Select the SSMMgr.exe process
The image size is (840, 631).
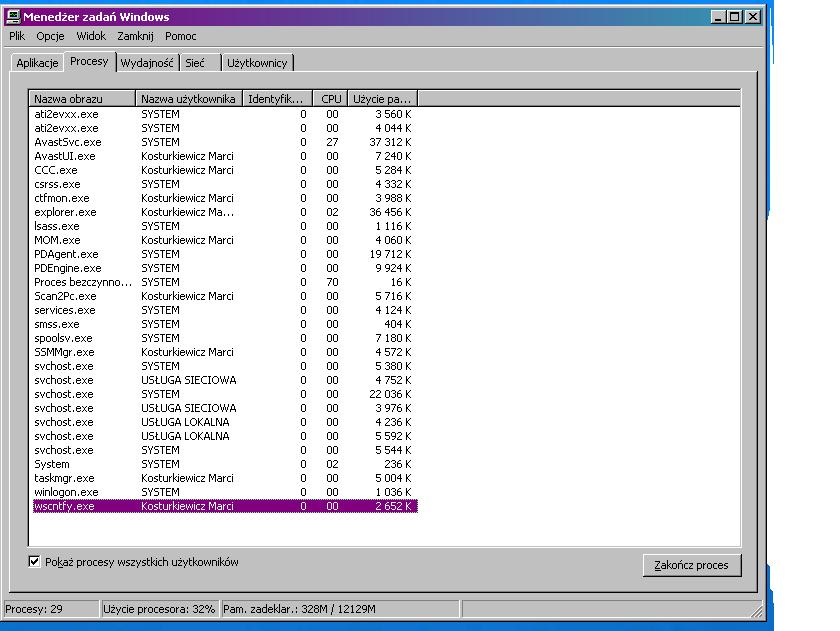[x=225, y=352]
